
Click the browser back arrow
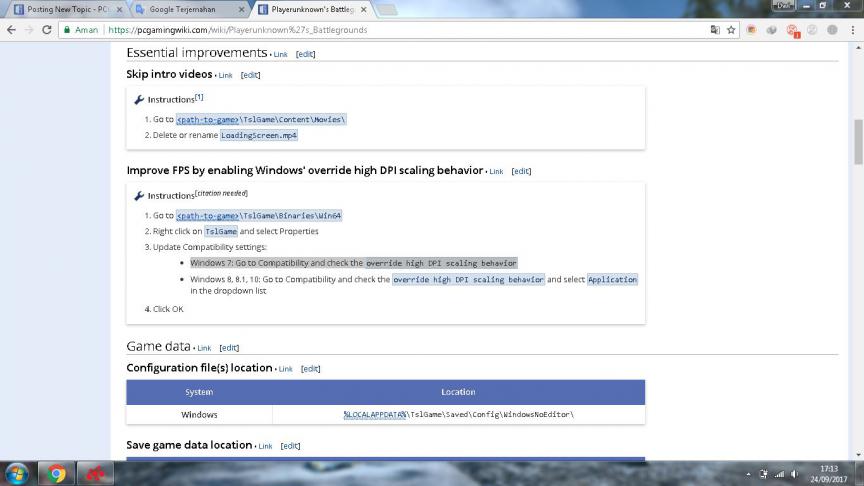[11, 30]
